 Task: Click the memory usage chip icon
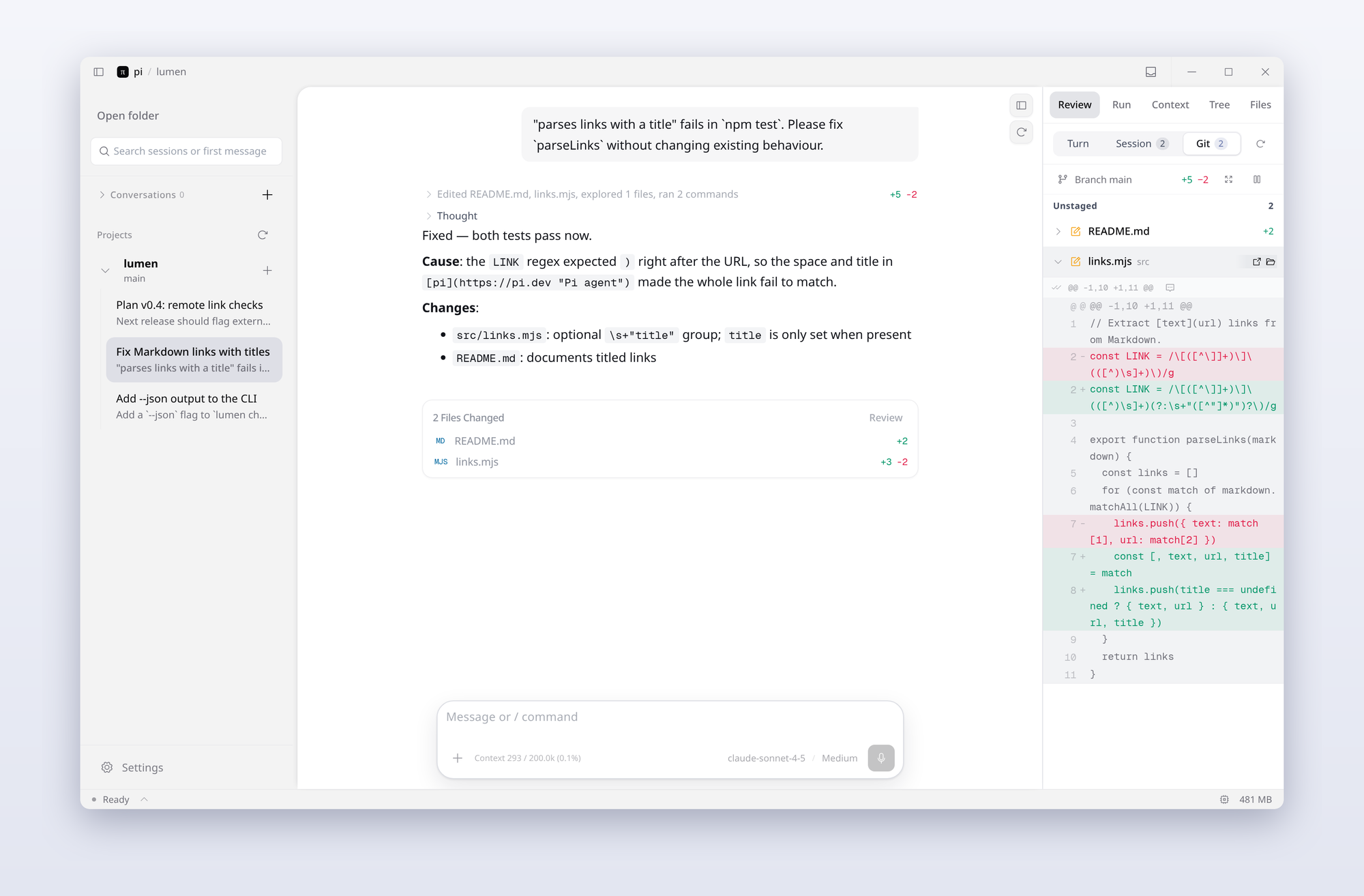click(1224, 800)
